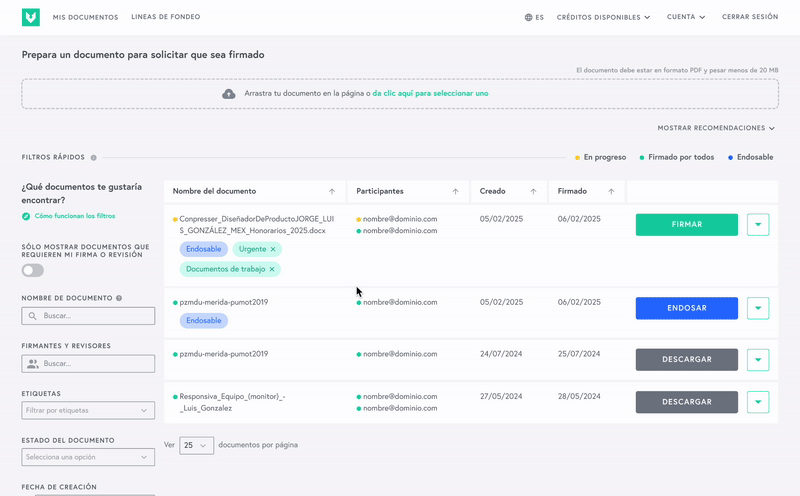
Task: Click the info icon next to Filtros Rápidos
Action: point(93,158)
